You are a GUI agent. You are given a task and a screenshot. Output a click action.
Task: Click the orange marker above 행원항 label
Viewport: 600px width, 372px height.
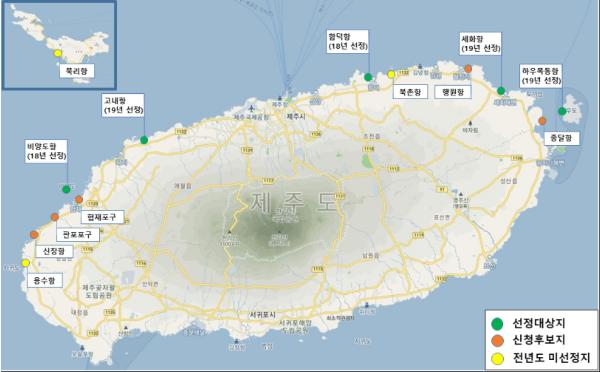468,69
